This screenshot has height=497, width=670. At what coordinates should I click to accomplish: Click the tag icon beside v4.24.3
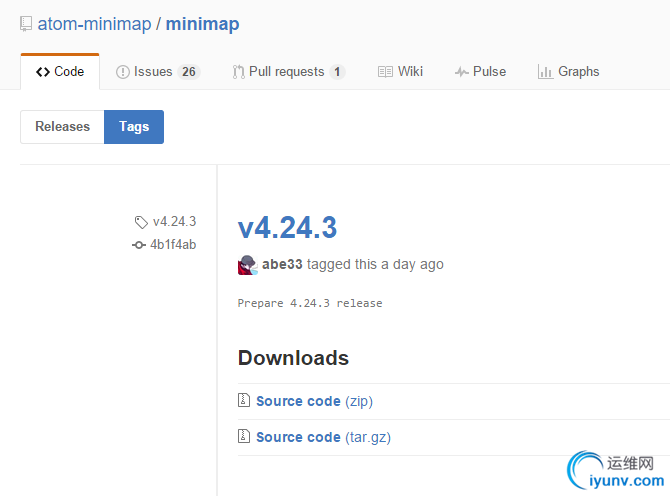pyautogui.click(x=141, y=222)
